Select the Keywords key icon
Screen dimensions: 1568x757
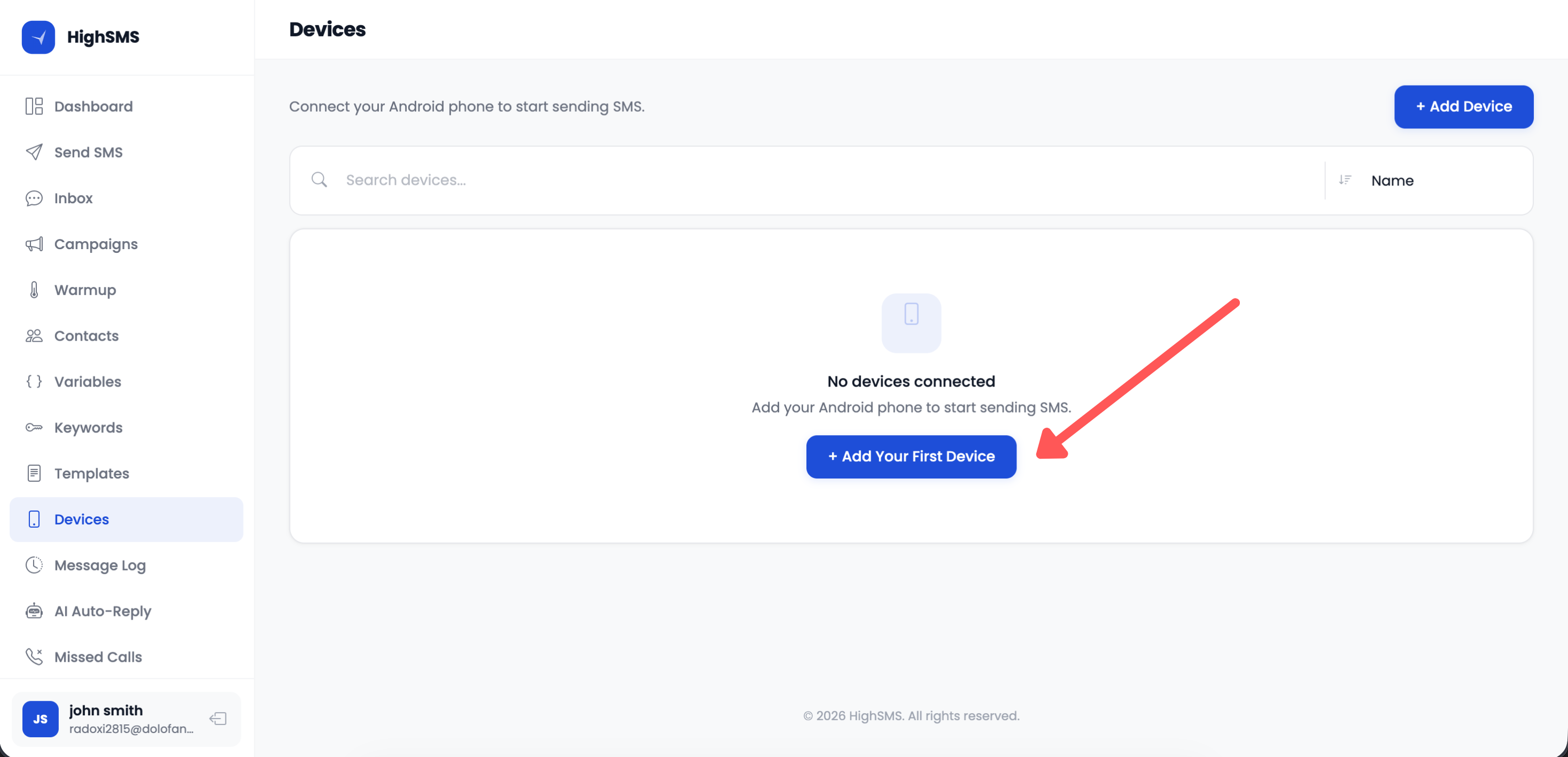(34, 428)
